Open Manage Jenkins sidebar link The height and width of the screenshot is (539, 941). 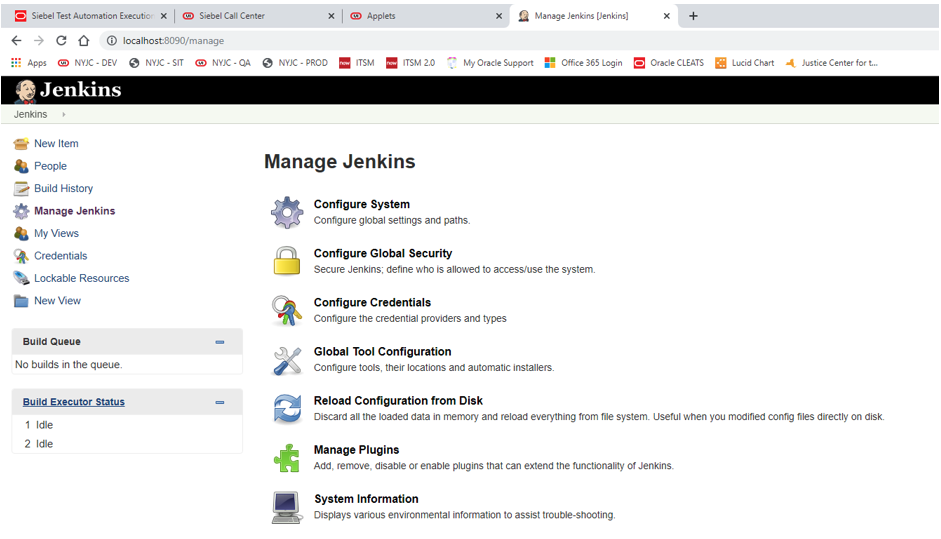point(74,211)
